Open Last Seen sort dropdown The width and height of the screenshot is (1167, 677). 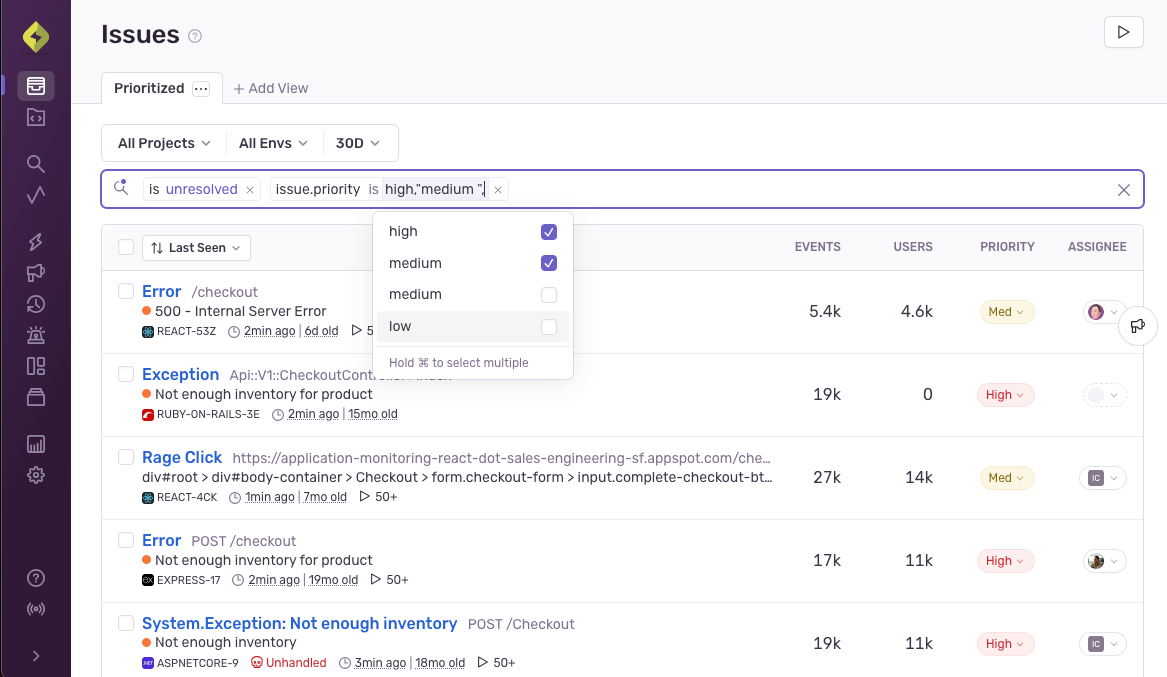196,248
